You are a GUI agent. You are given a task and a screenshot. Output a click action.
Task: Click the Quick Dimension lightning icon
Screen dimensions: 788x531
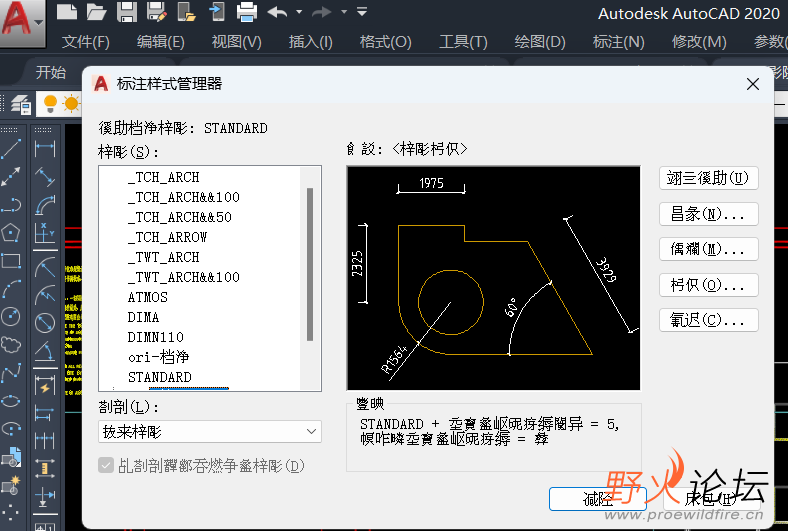45,385
